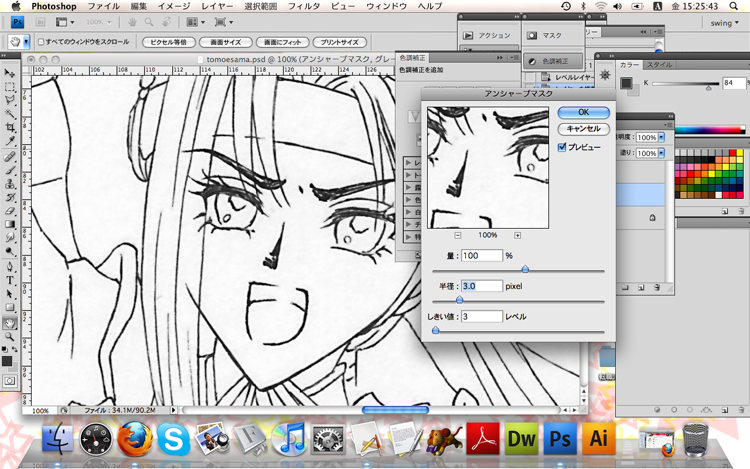Select the Type tool
This screenshot has width=750, height=469.
tap(9, 280)
